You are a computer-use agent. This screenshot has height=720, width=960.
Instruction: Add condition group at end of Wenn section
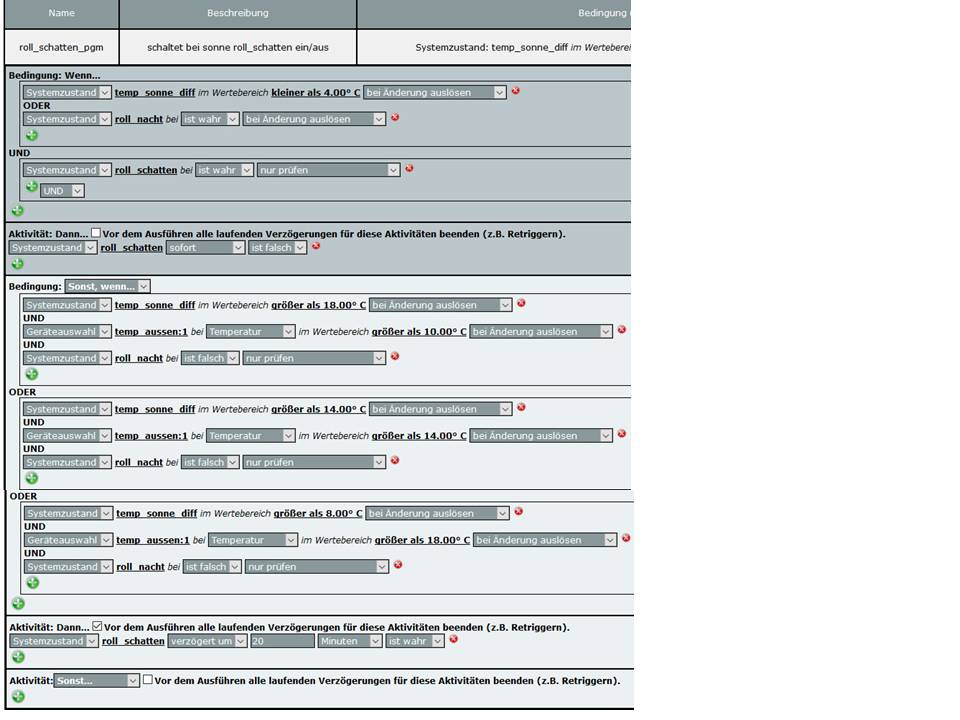(x=18, y=211)
